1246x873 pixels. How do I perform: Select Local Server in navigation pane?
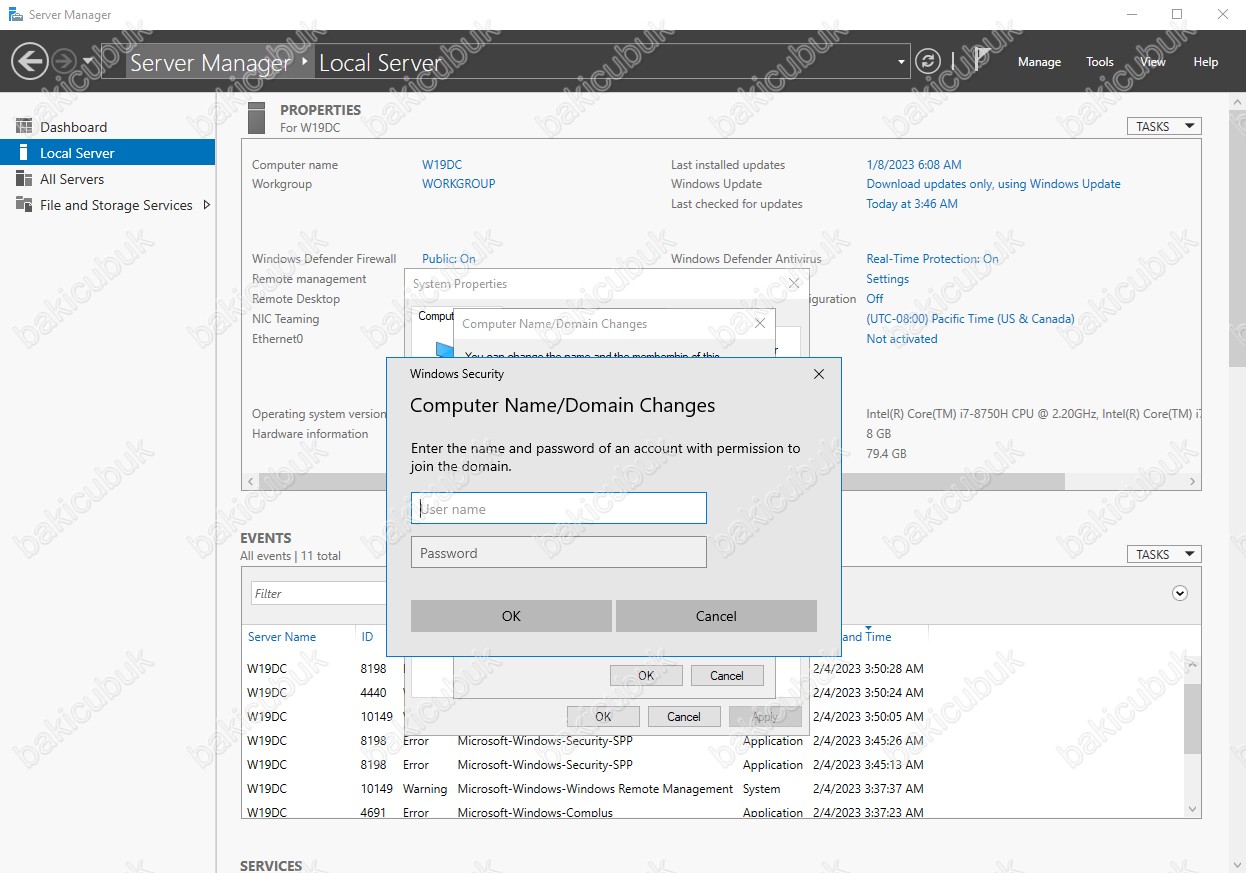pyautogui.click(x=77, y=153)
